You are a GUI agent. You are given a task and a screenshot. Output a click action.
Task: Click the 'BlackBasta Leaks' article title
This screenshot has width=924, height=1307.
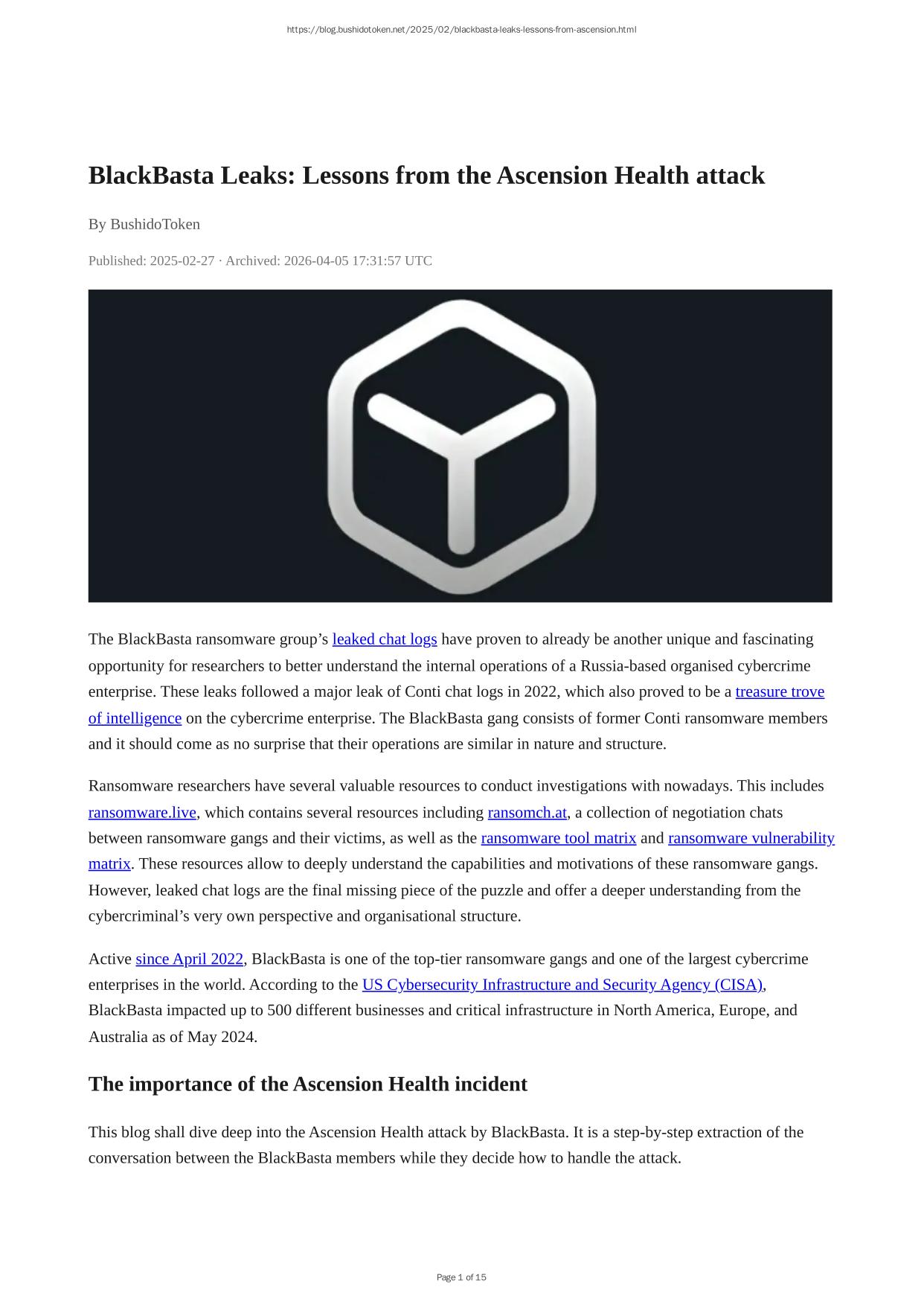pos(426,176)
